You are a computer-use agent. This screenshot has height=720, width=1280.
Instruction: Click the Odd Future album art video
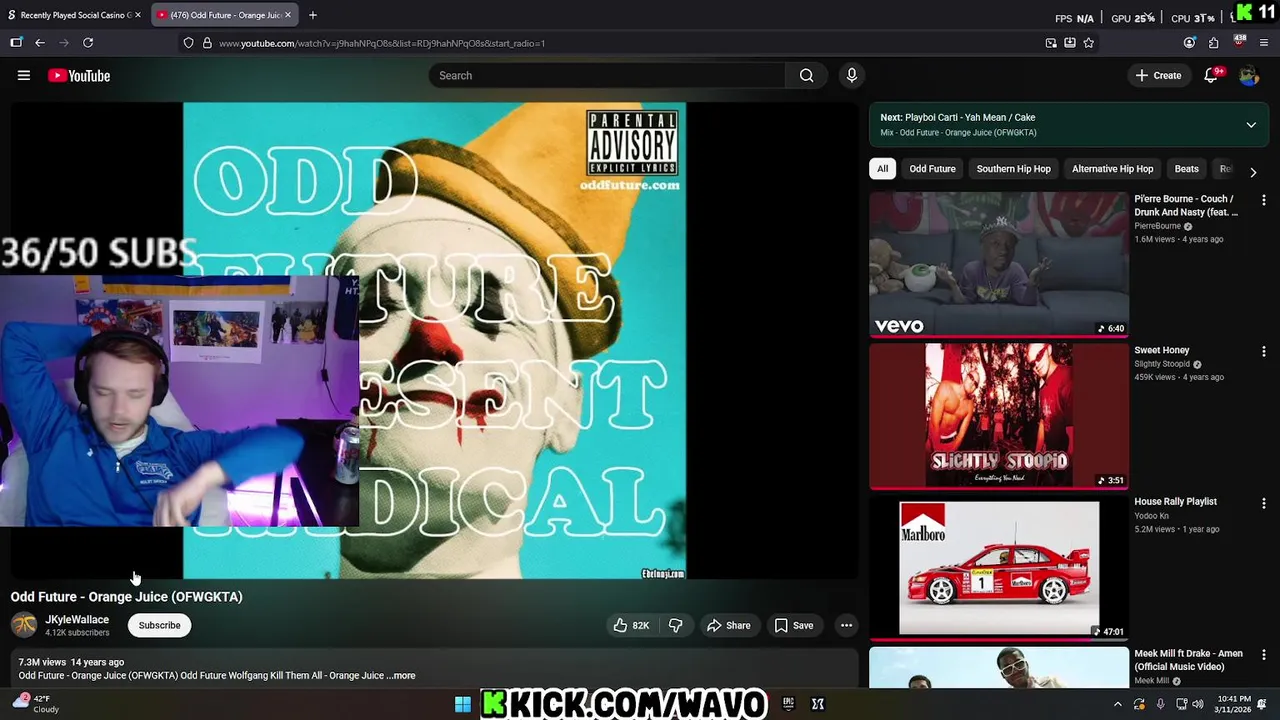pos(434,340)
